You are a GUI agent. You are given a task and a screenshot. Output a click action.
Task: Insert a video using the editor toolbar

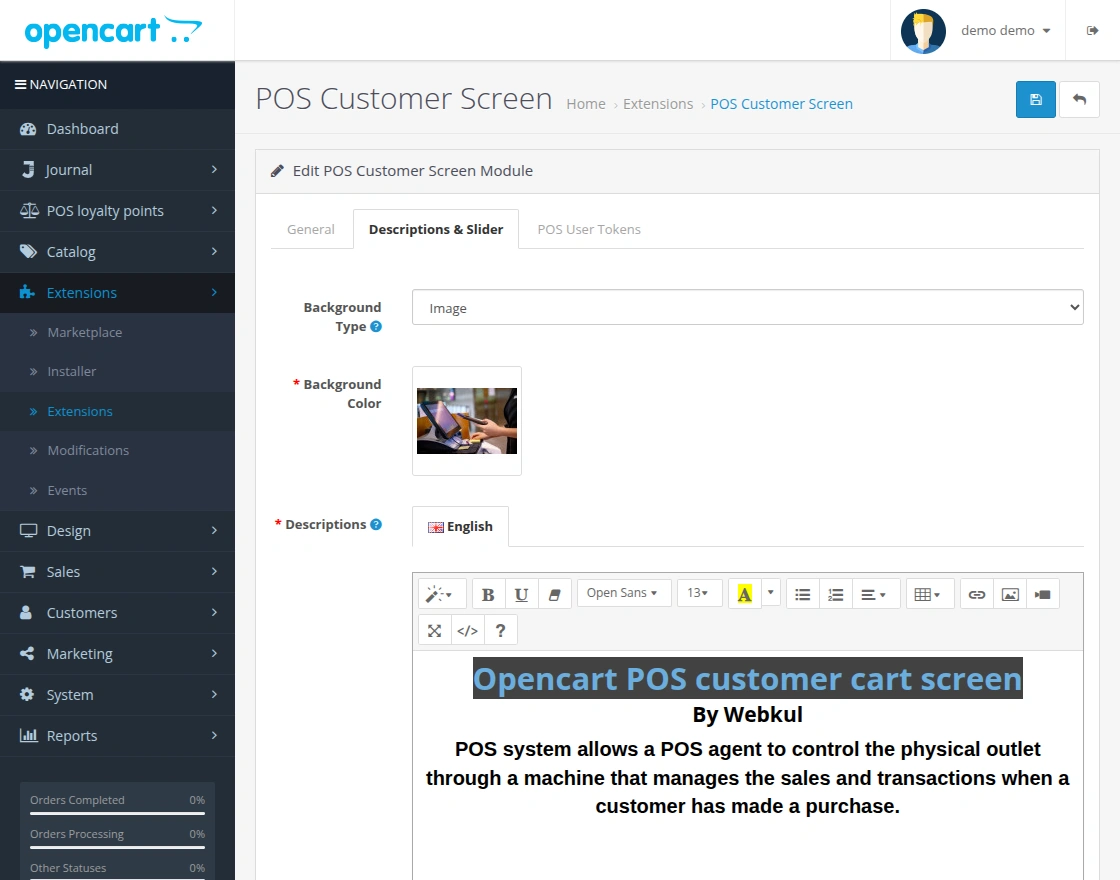pos(1043,593)
